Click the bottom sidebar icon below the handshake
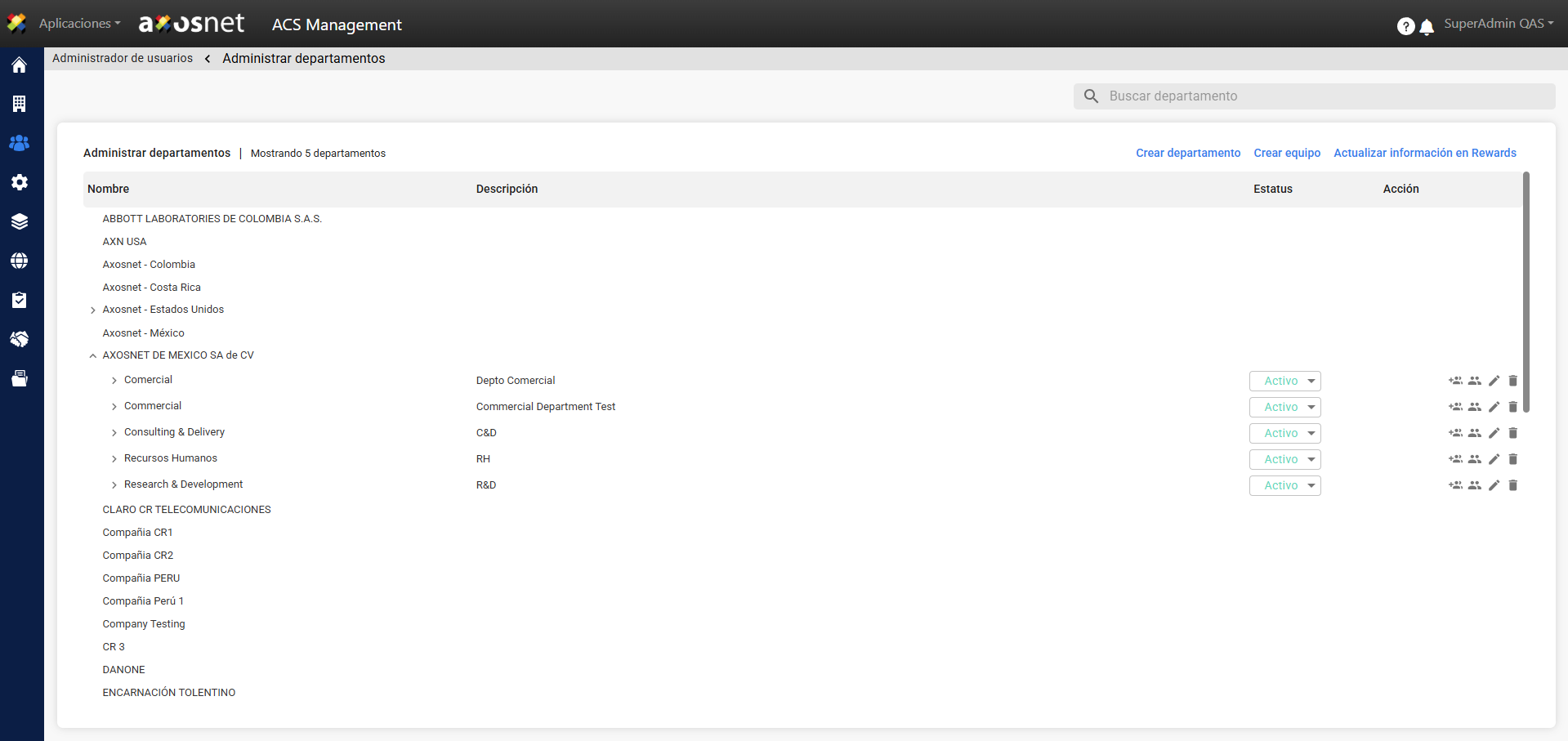Viewport: 1568px width, 741px height. [20, 378]
